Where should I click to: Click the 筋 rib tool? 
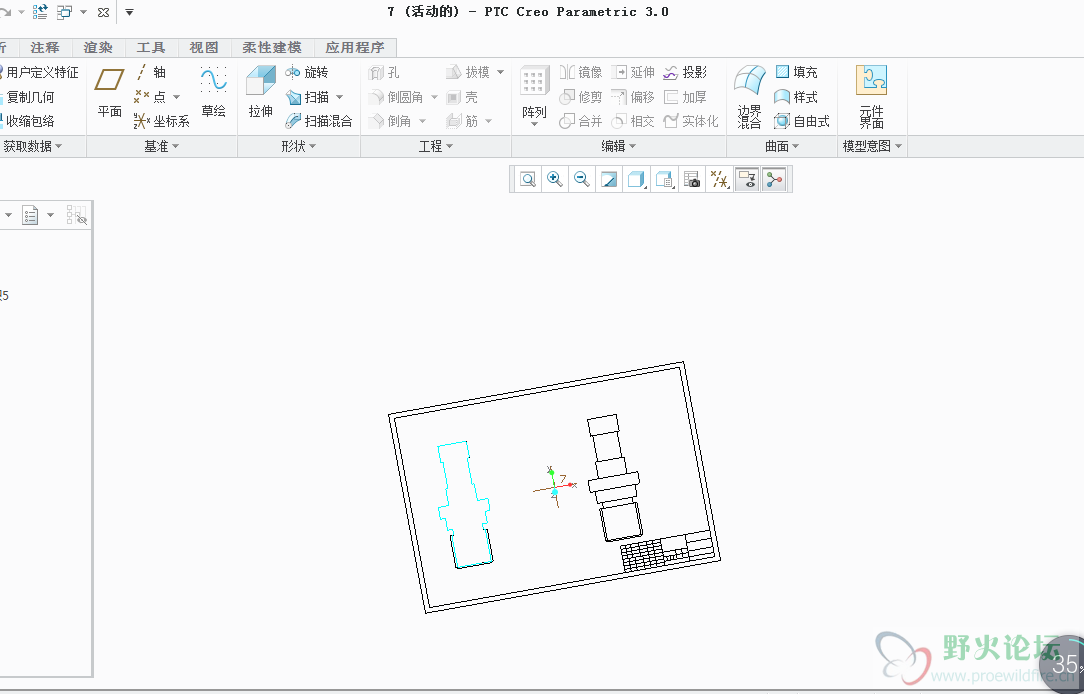click(462, 122)
